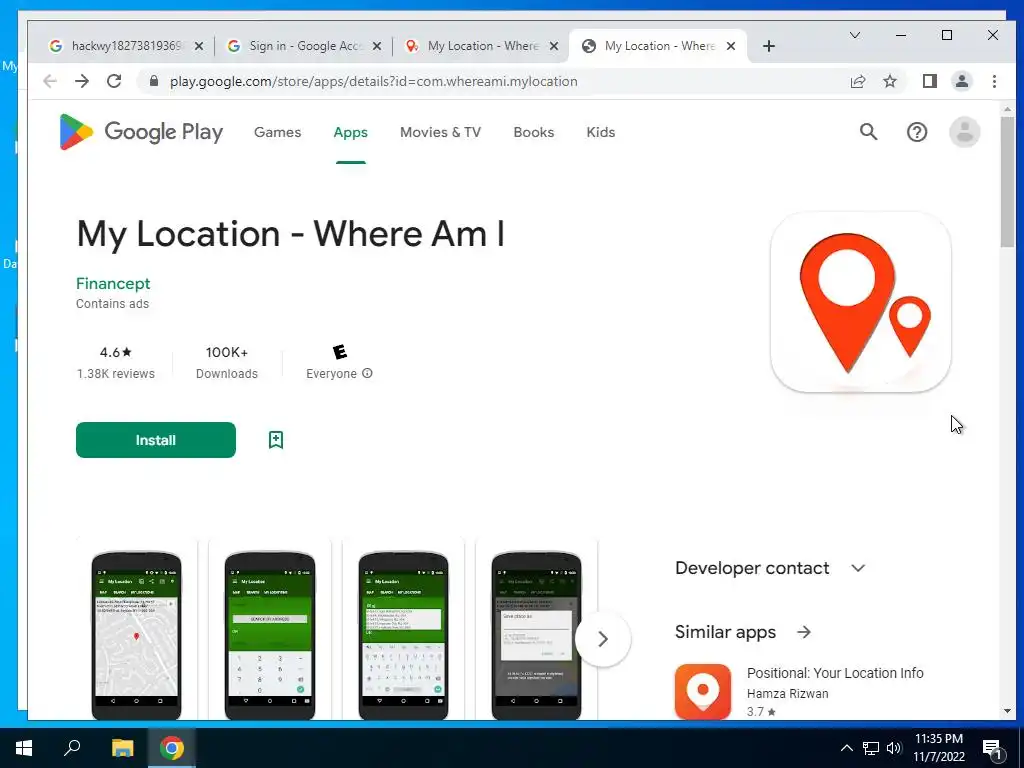The image size is (1024, 768).
Task: Open third screenshot with keyboard
Action: click(404, 635)
